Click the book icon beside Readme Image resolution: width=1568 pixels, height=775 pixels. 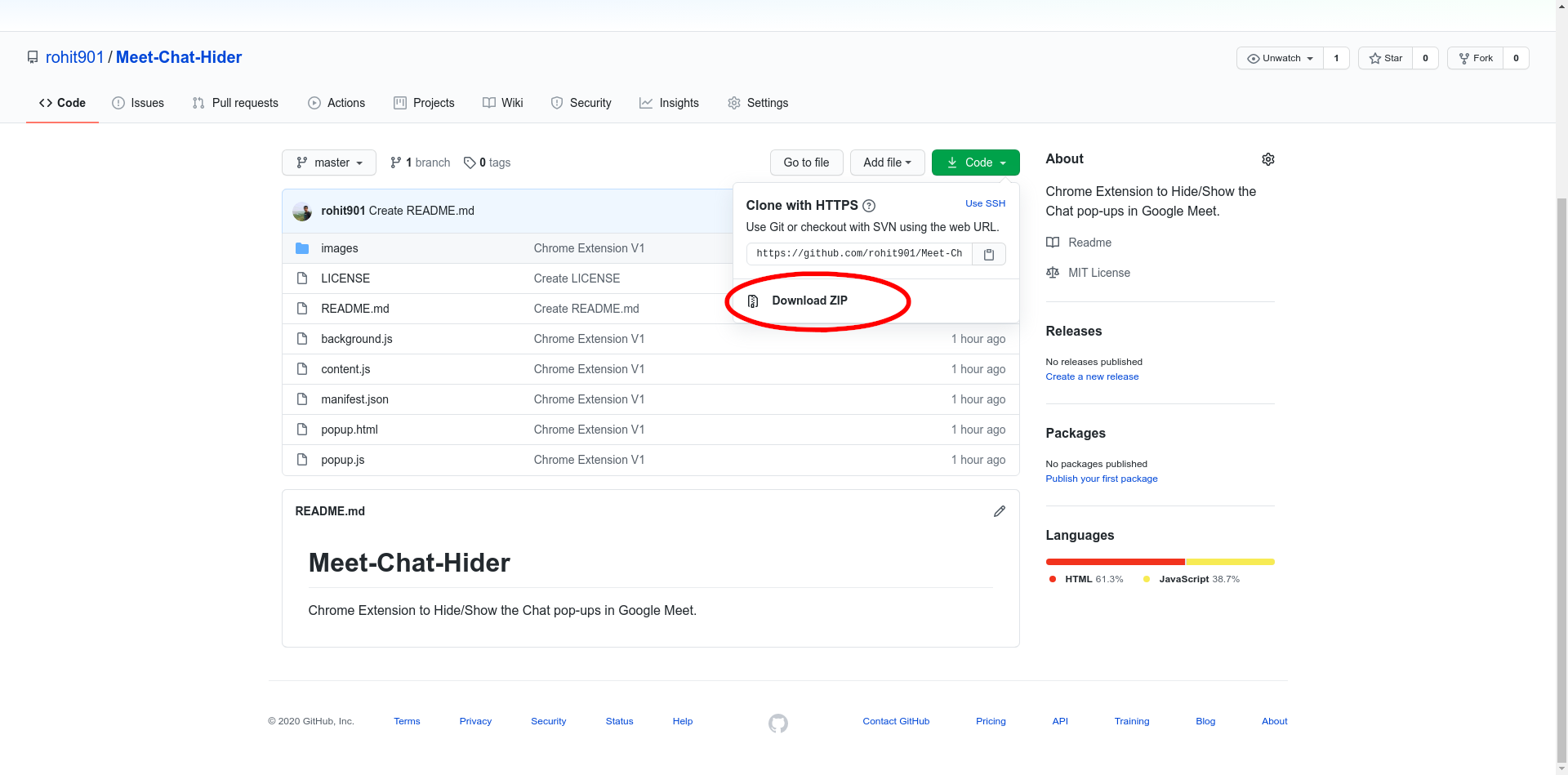point(1053,243)
